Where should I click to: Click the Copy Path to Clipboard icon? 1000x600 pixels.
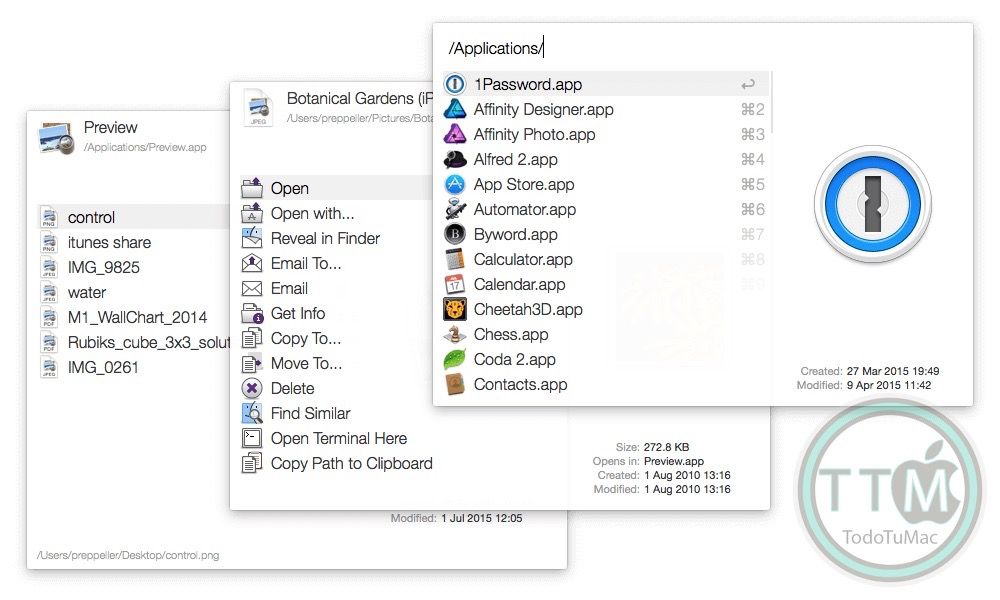[252, 464]
